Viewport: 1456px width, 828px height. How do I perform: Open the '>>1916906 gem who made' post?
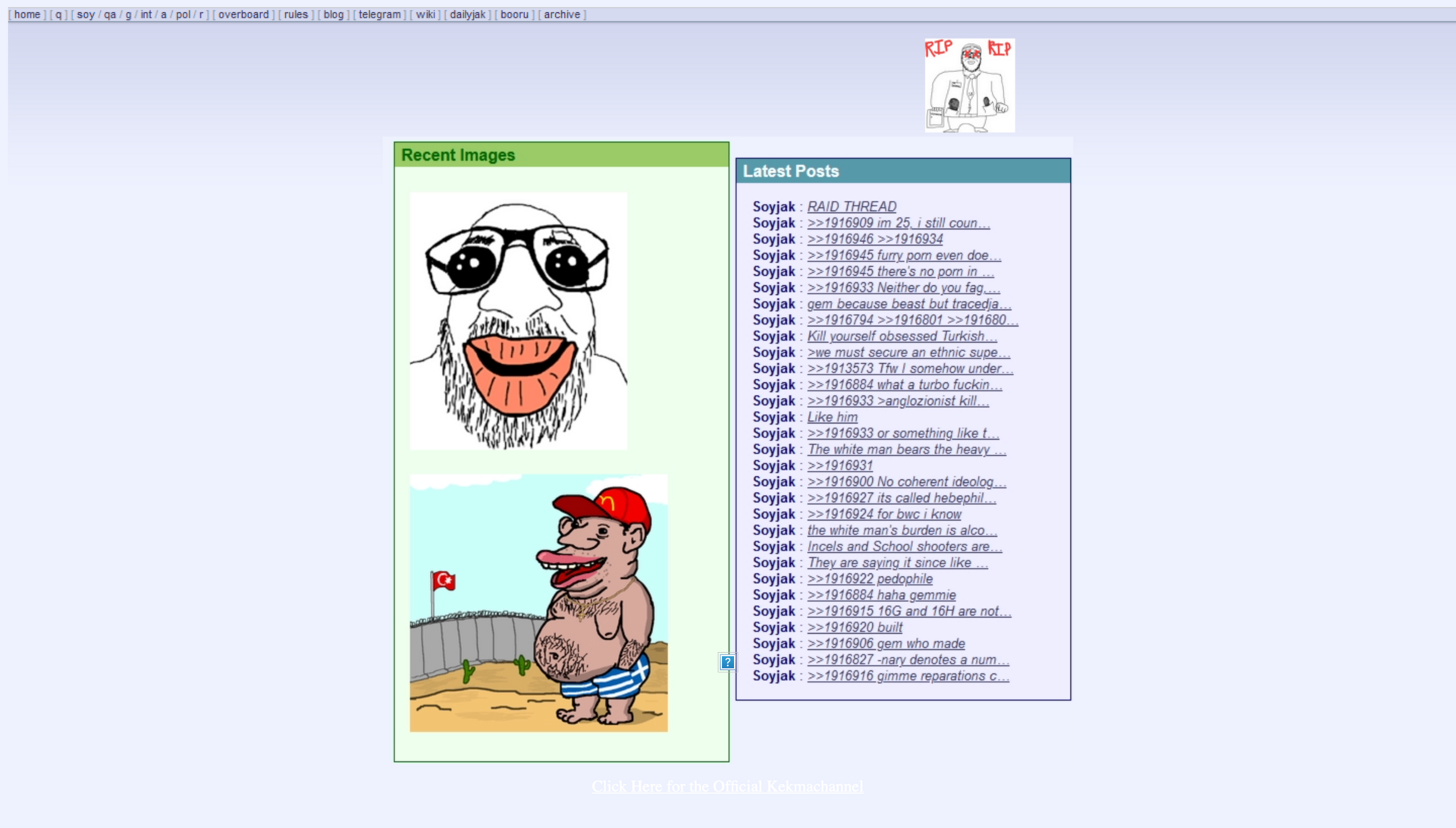tap(886, 644)
